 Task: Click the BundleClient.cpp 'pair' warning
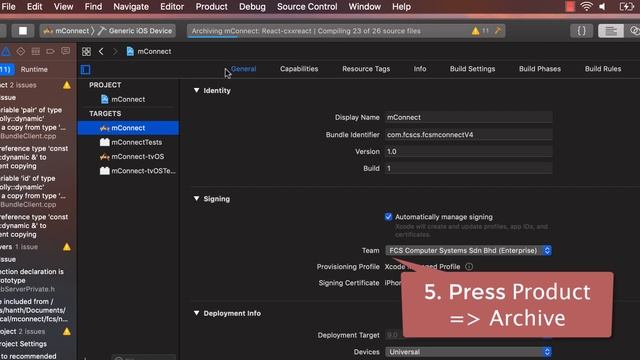click(34, 123)
